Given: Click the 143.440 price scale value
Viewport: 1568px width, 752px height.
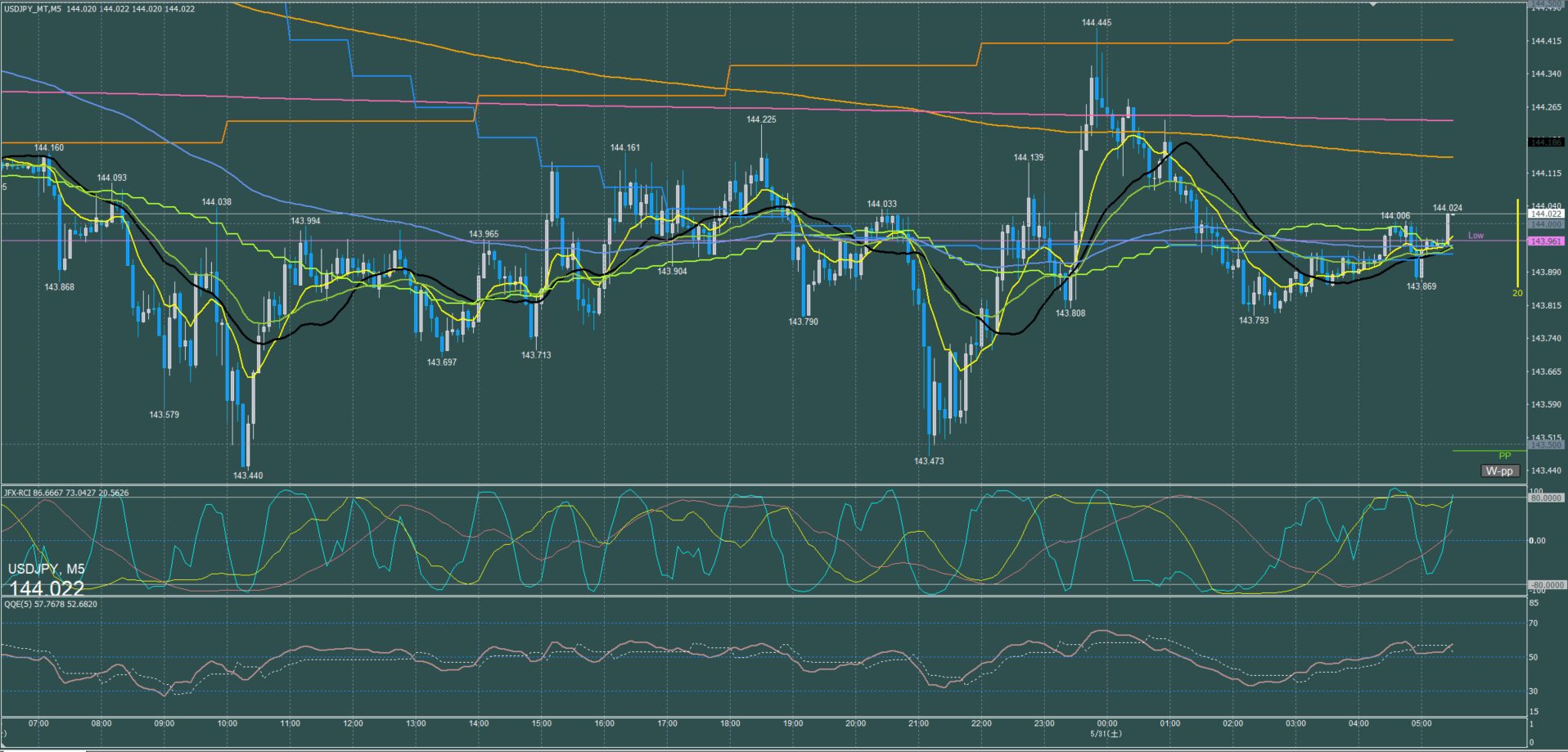Looking at the screenshot, I should [1545, 471].
